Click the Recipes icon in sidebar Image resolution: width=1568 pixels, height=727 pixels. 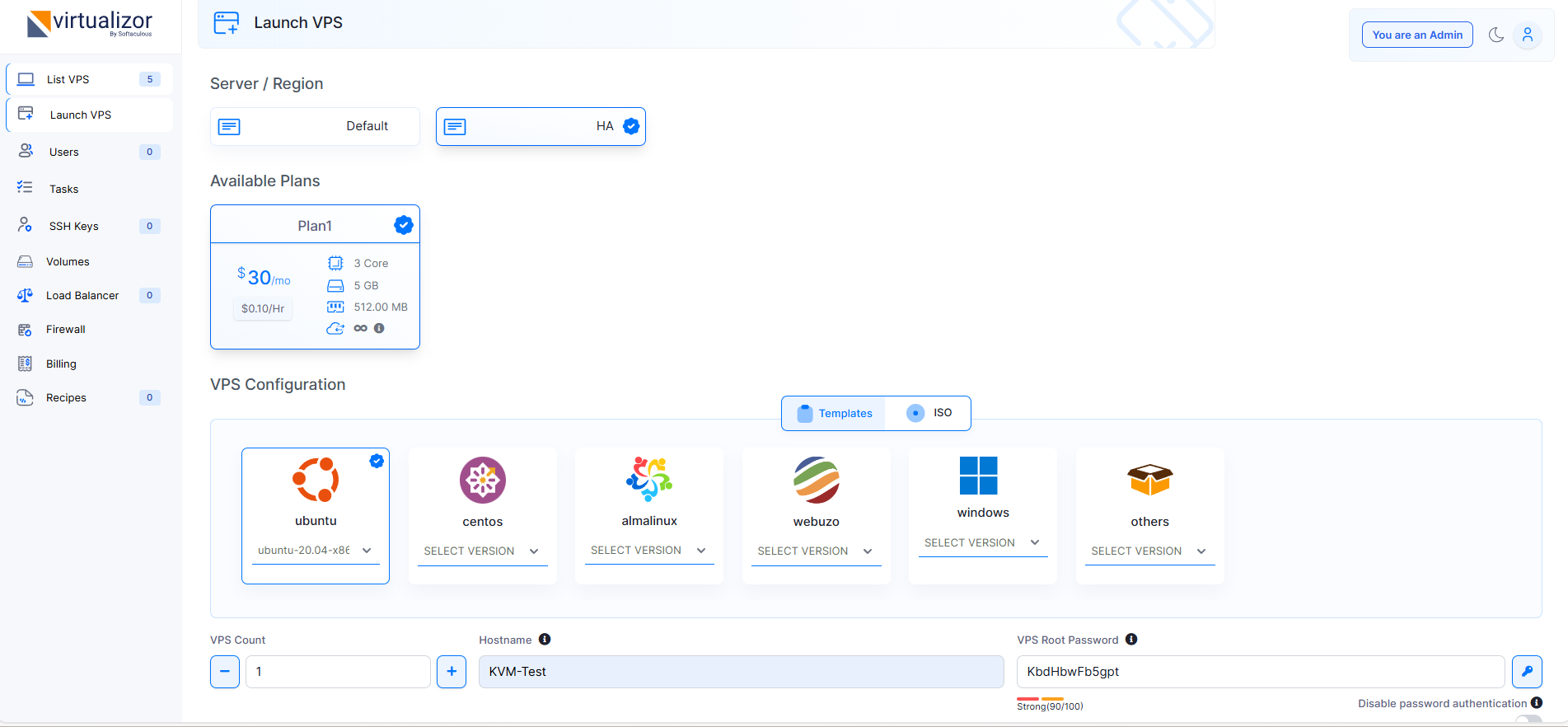tap(25, 397)
